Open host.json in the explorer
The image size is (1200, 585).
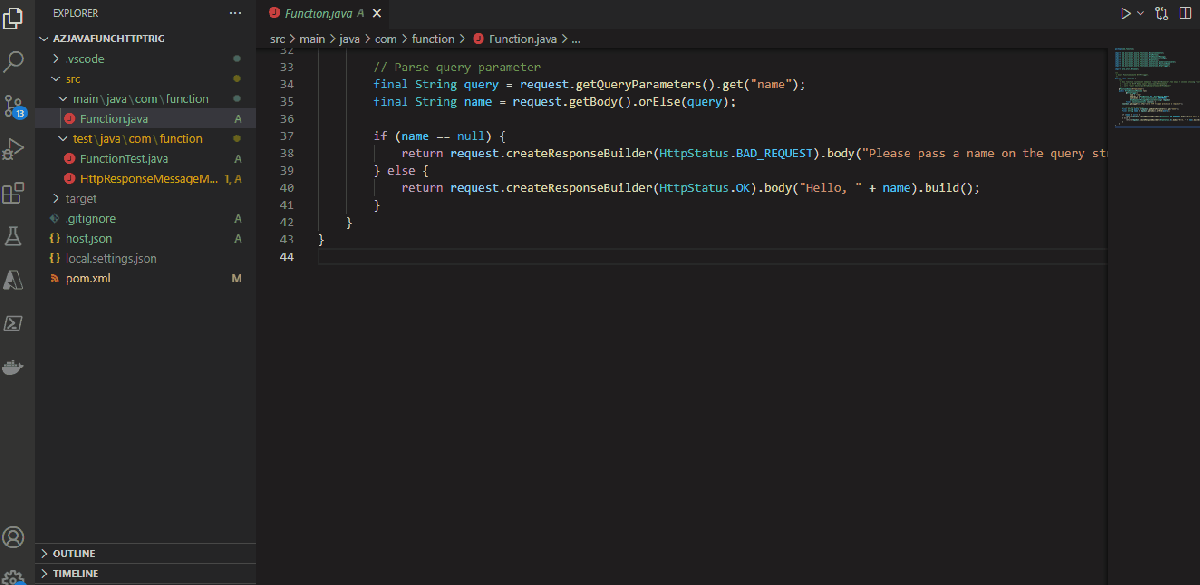click(146, 239)
